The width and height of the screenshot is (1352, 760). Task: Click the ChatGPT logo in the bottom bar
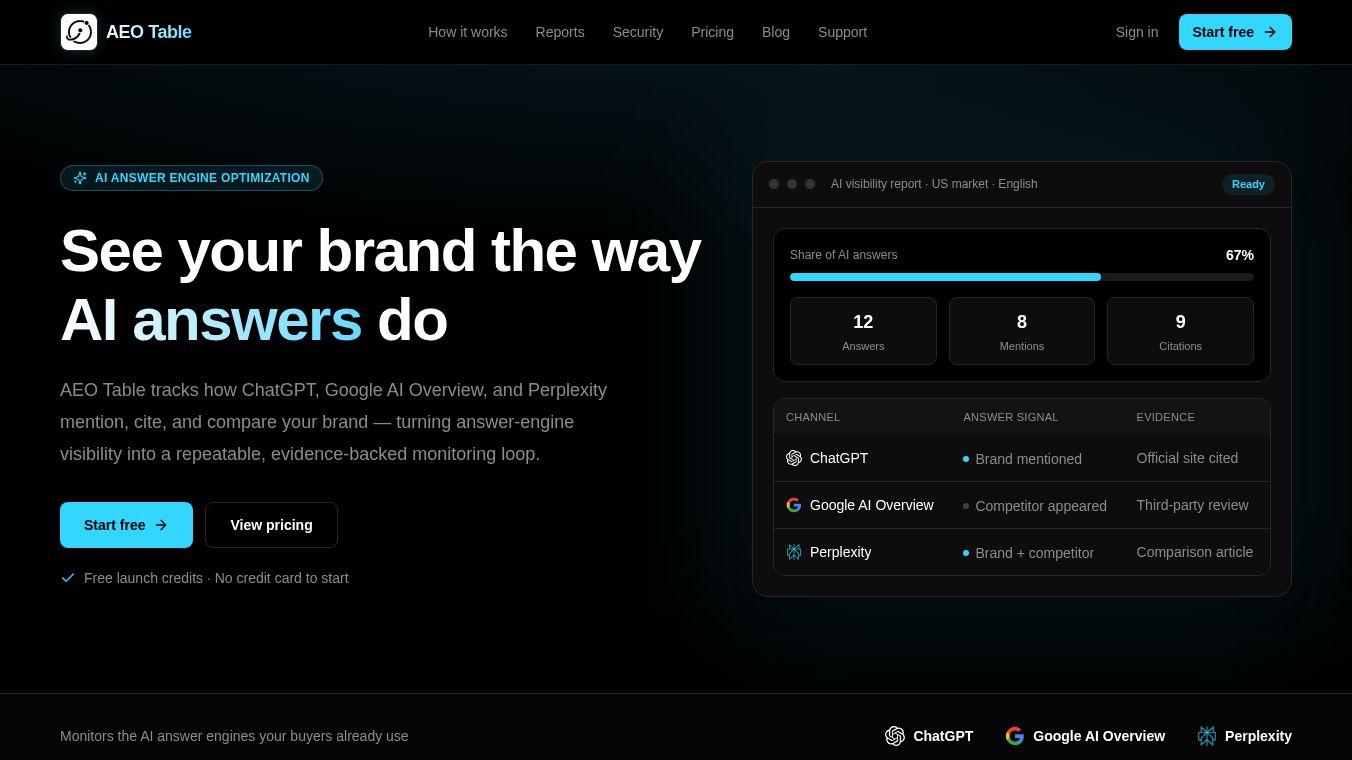(895, 736)
